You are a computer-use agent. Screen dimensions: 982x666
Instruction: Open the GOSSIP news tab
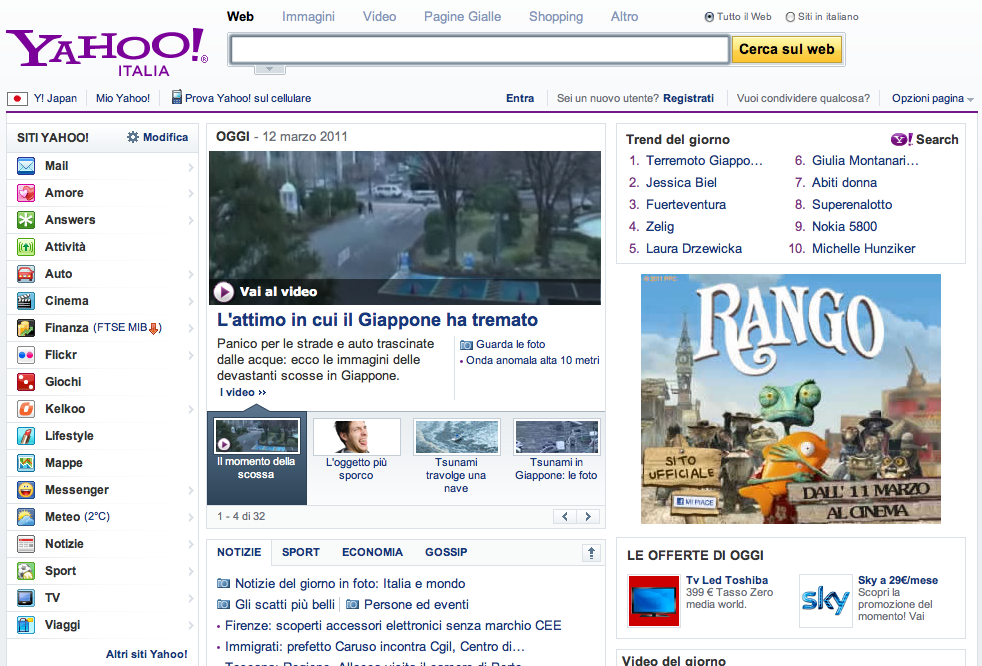tap(446, 553)
